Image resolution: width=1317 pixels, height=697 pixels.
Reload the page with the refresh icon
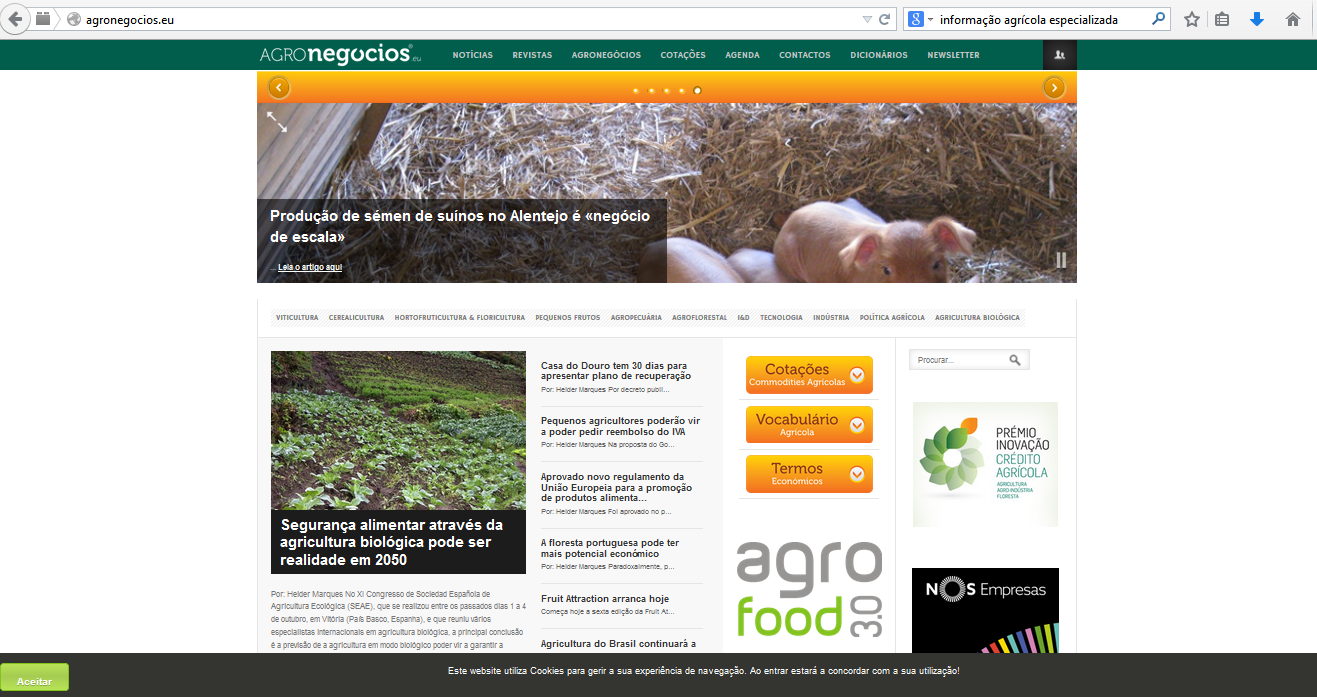pyautogui.click(x=884, y=19)
